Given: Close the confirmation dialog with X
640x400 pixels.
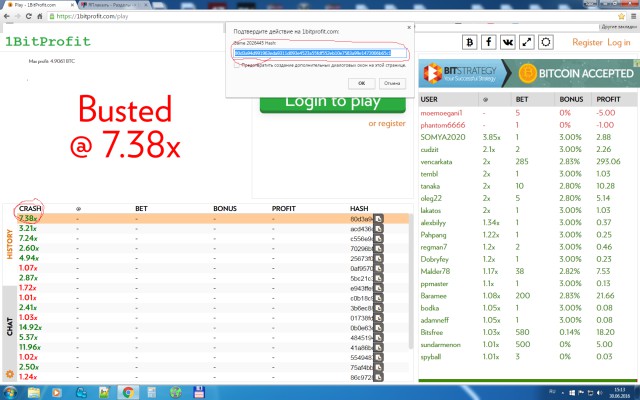Looking at the screenshot, I should tap(409, 27).
